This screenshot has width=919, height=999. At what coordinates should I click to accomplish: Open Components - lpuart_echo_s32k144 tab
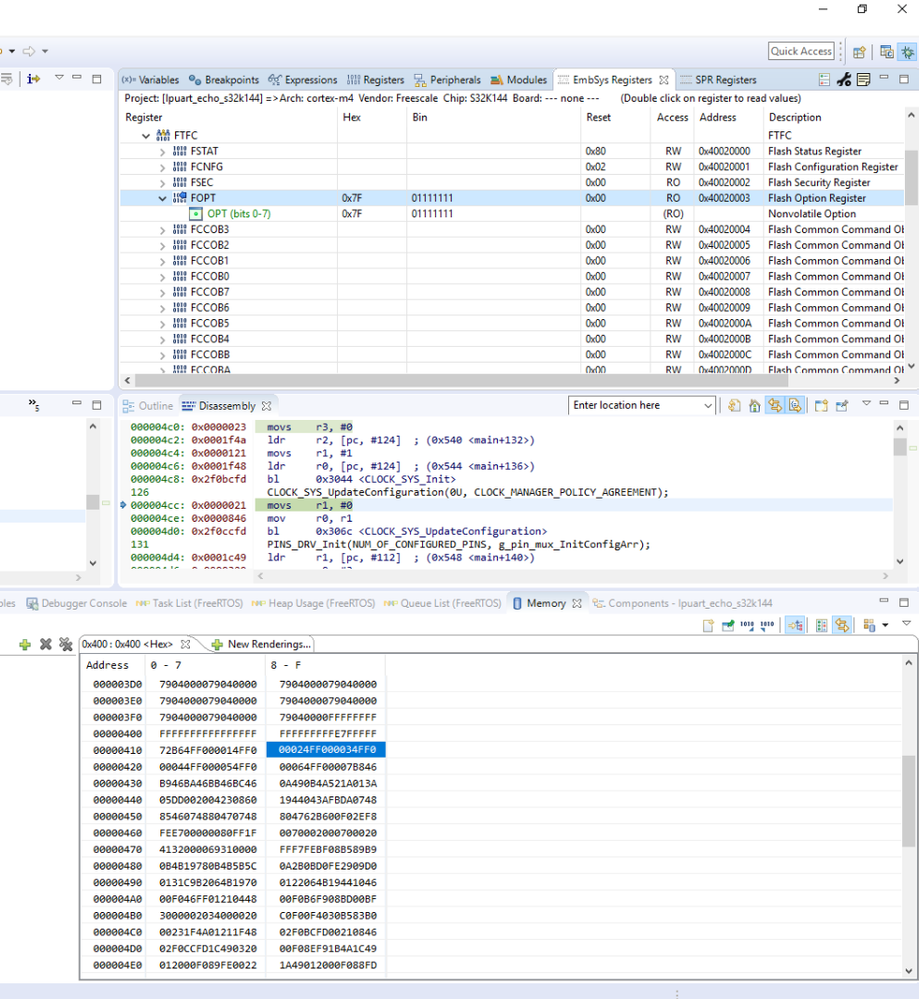(x=683, y=603)
